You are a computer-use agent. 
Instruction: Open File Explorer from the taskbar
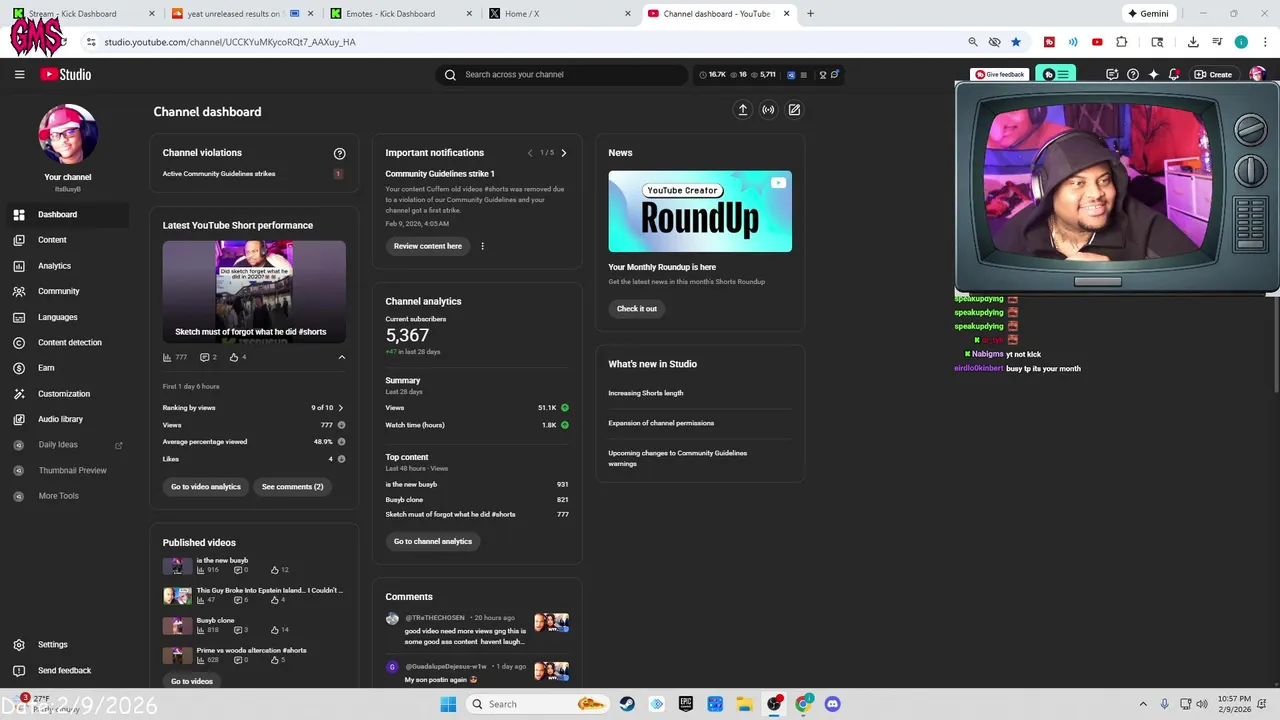pyautogui.click(x=744, y=704)
